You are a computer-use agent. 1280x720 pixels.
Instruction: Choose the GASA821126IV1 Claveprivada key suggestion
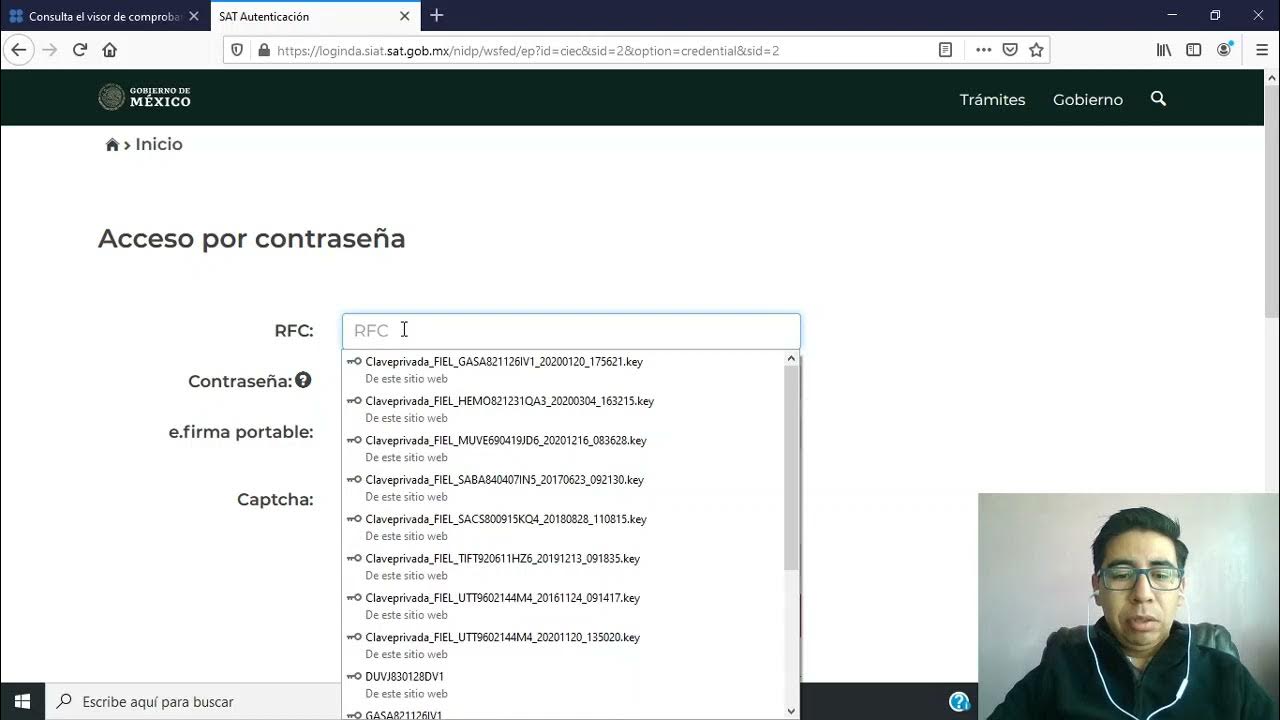point(563,369)
